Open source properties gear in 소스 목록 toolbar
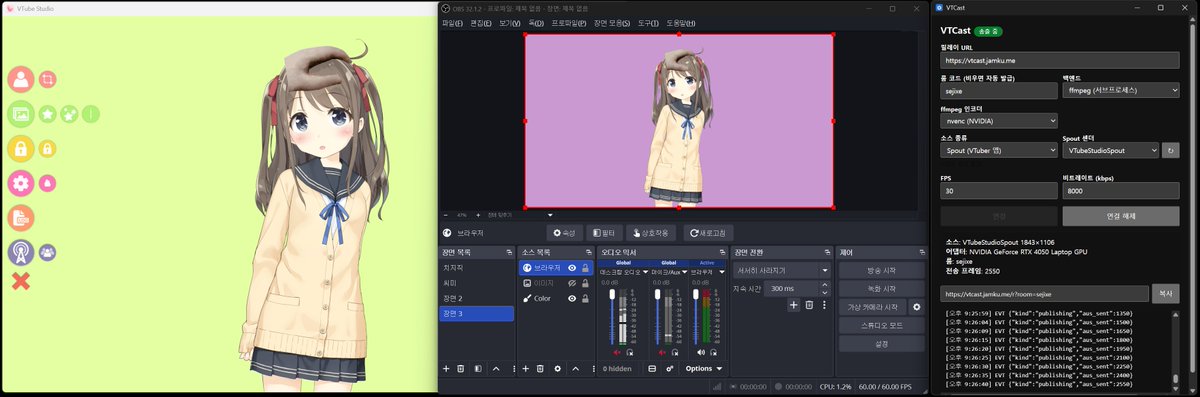The image size is (1200, 397). [558, 369]
